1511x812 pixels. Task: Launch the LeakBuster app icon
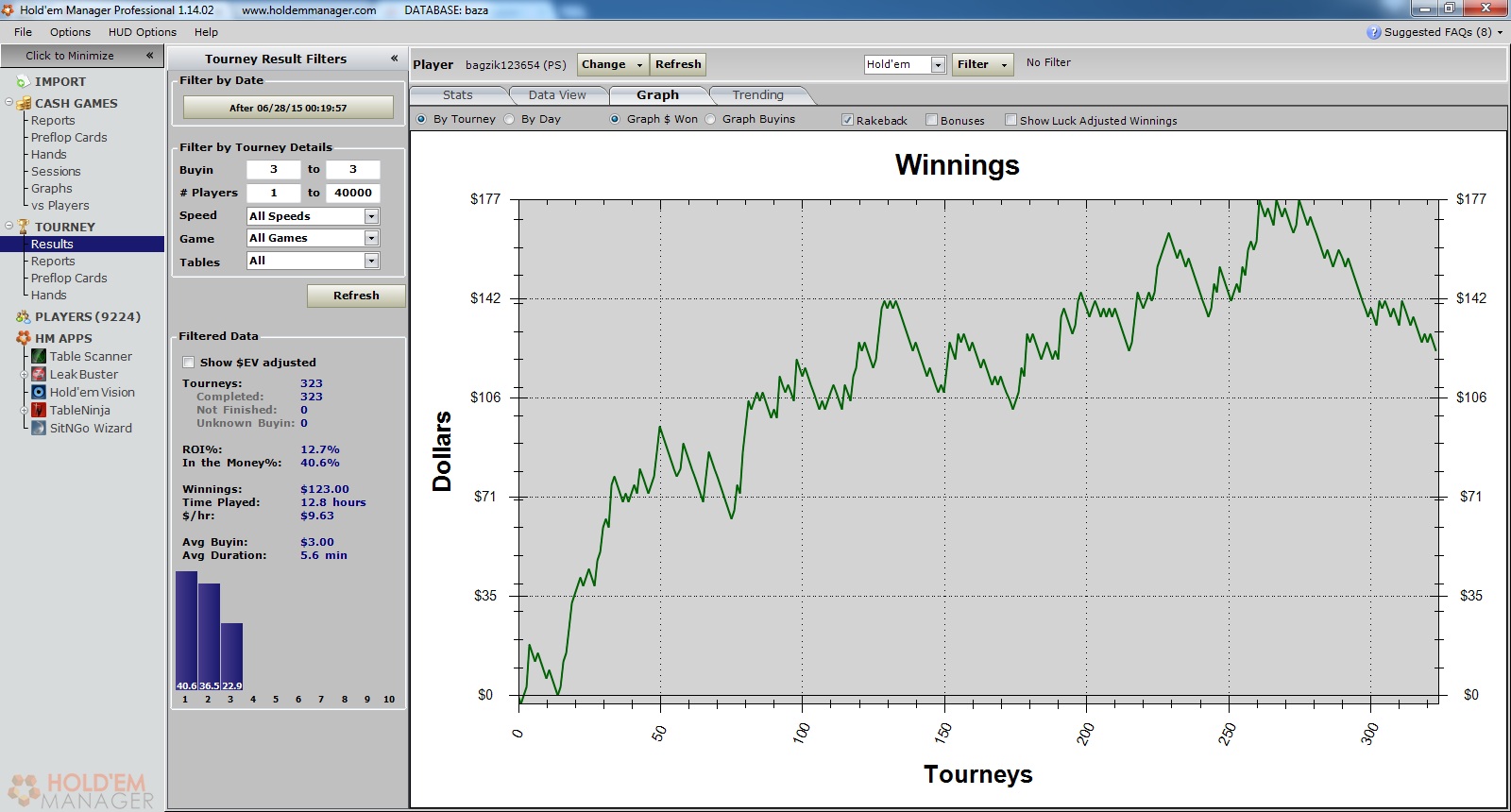click(x=39, y=374)
